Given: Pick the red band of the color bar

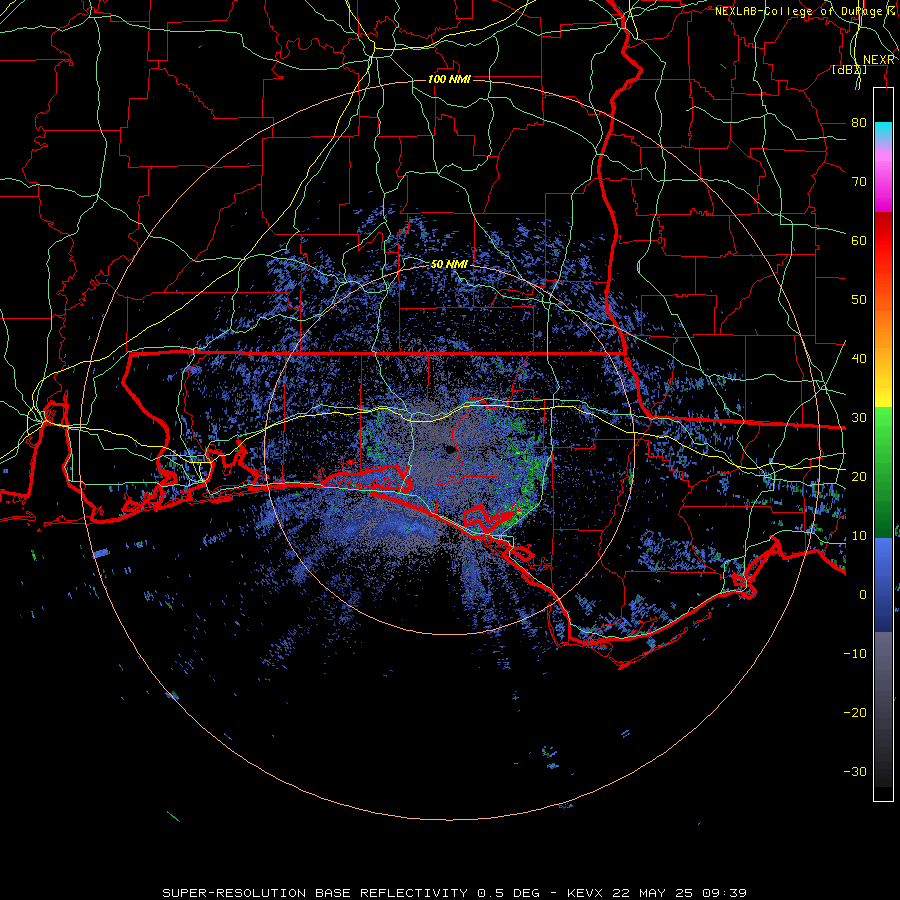Looking at the screenshot, I should tap(883, 241).
